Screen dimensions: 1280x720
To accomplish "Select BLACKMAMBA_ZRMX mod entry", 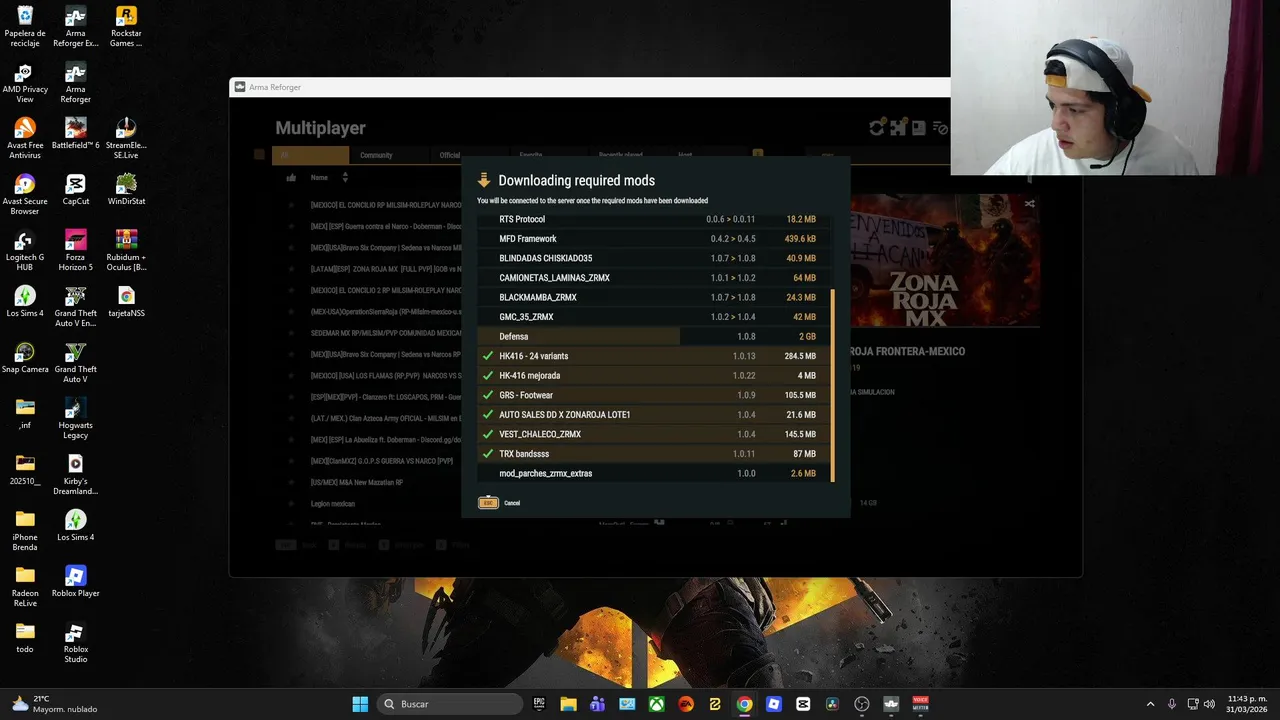I will 651,297.
